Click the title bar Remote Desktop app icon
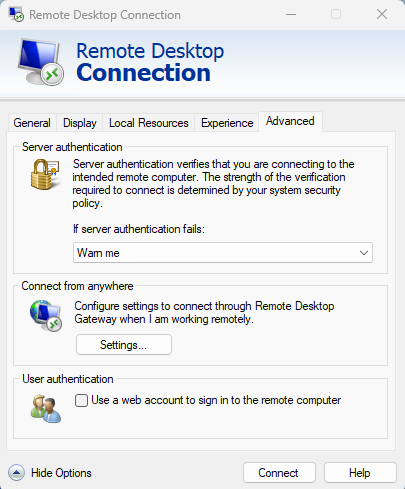Screen dimensions: 405x489 [x=16, y=14]
